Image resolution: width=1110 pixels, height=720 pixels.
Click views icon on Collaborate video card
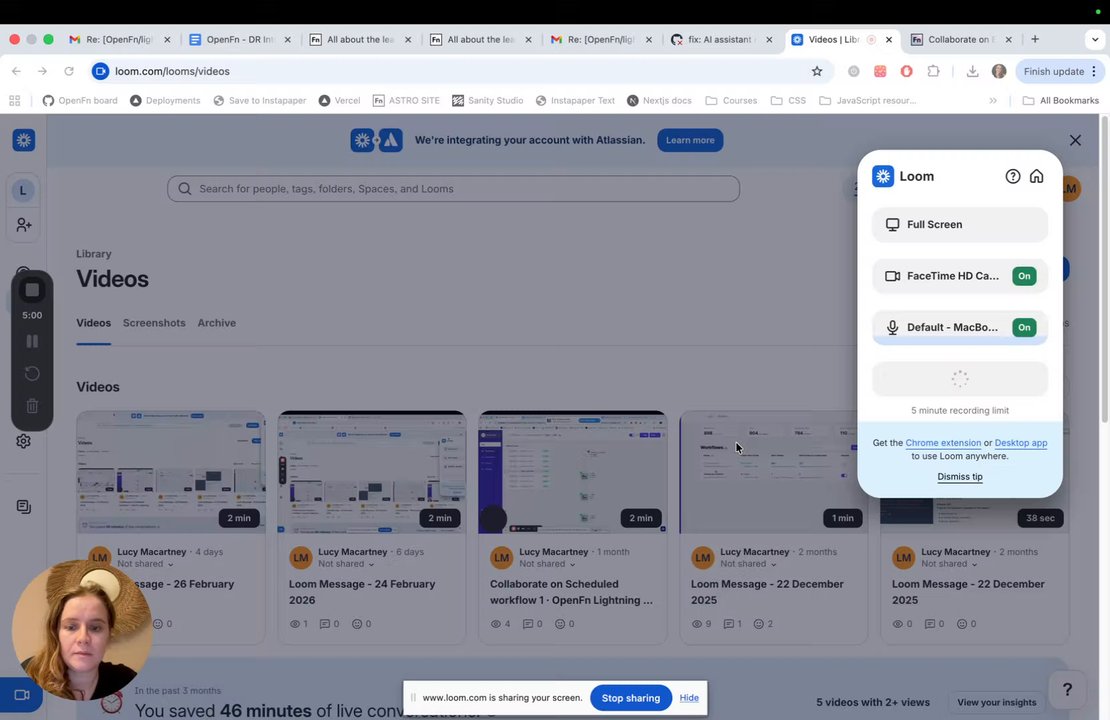tap(496, 624)
